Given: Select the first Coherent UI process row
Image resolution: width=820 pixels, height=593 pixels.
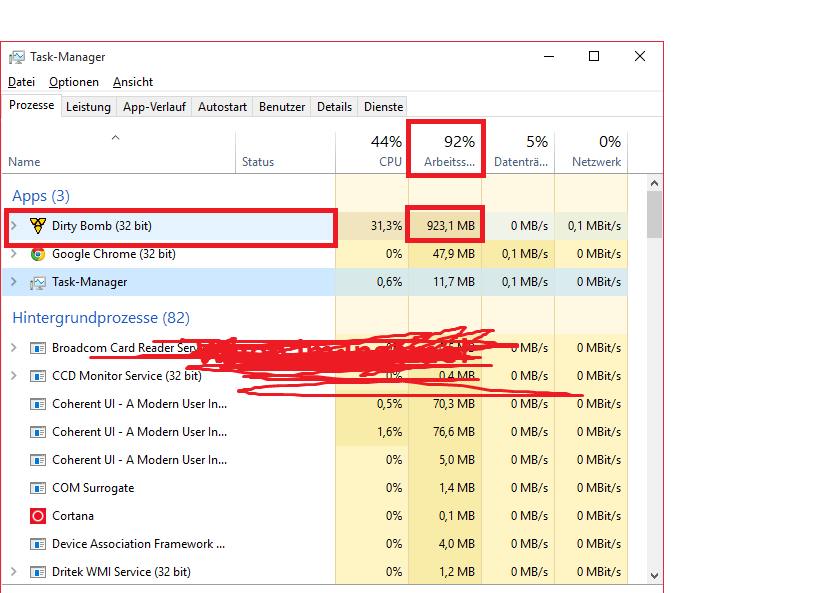Looking at the screenshot, I should click(x=139, y=404).
